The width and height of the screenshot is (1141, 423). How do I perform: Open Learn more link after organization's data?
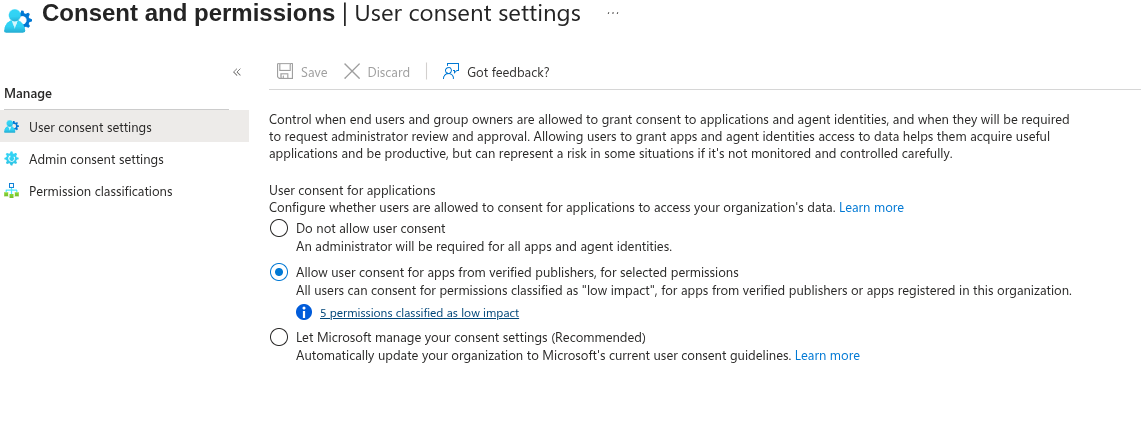(871, 207)
